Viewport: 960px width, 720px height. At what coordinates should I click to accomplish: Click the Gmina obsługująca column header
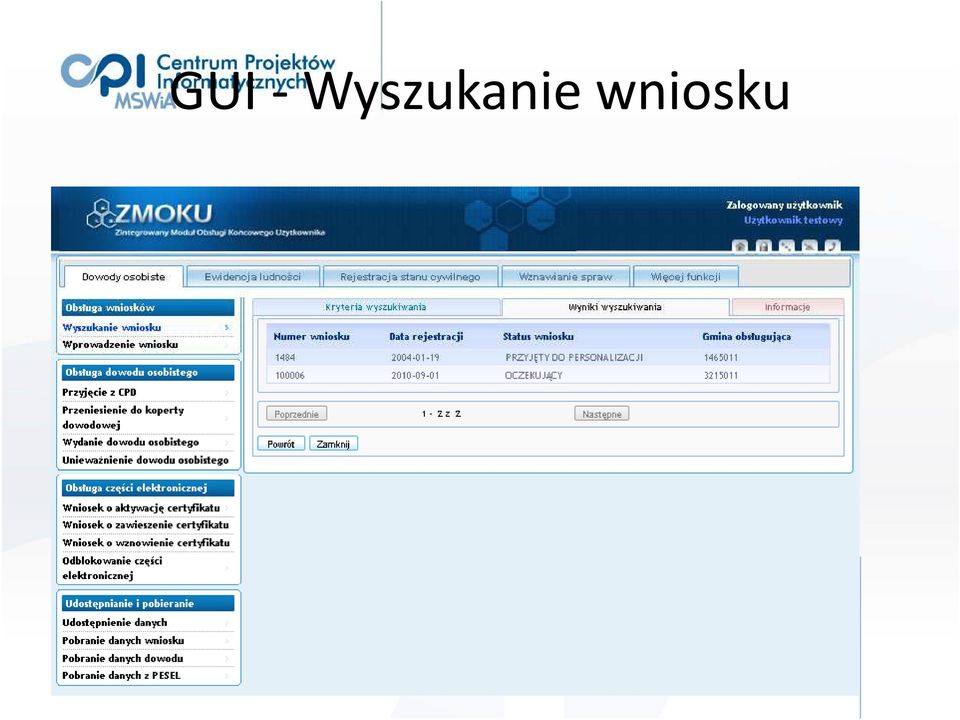746,337
